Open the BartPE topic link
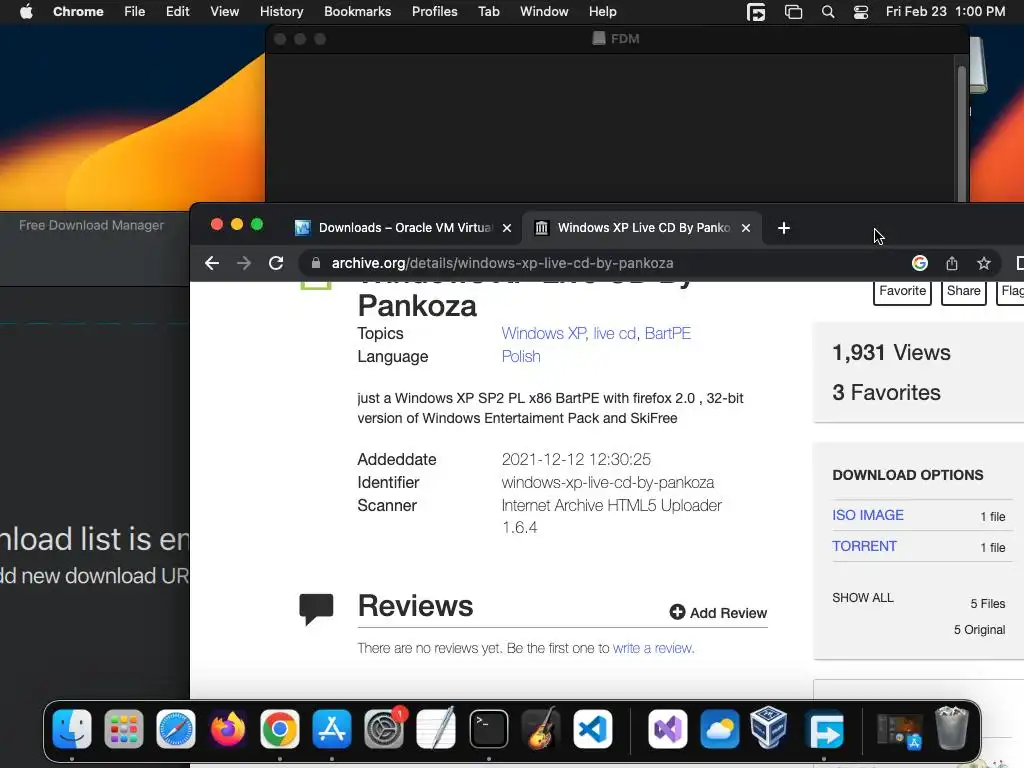Image resolution: width=1024 pixels, height=768 pixels. click(667, 333)
